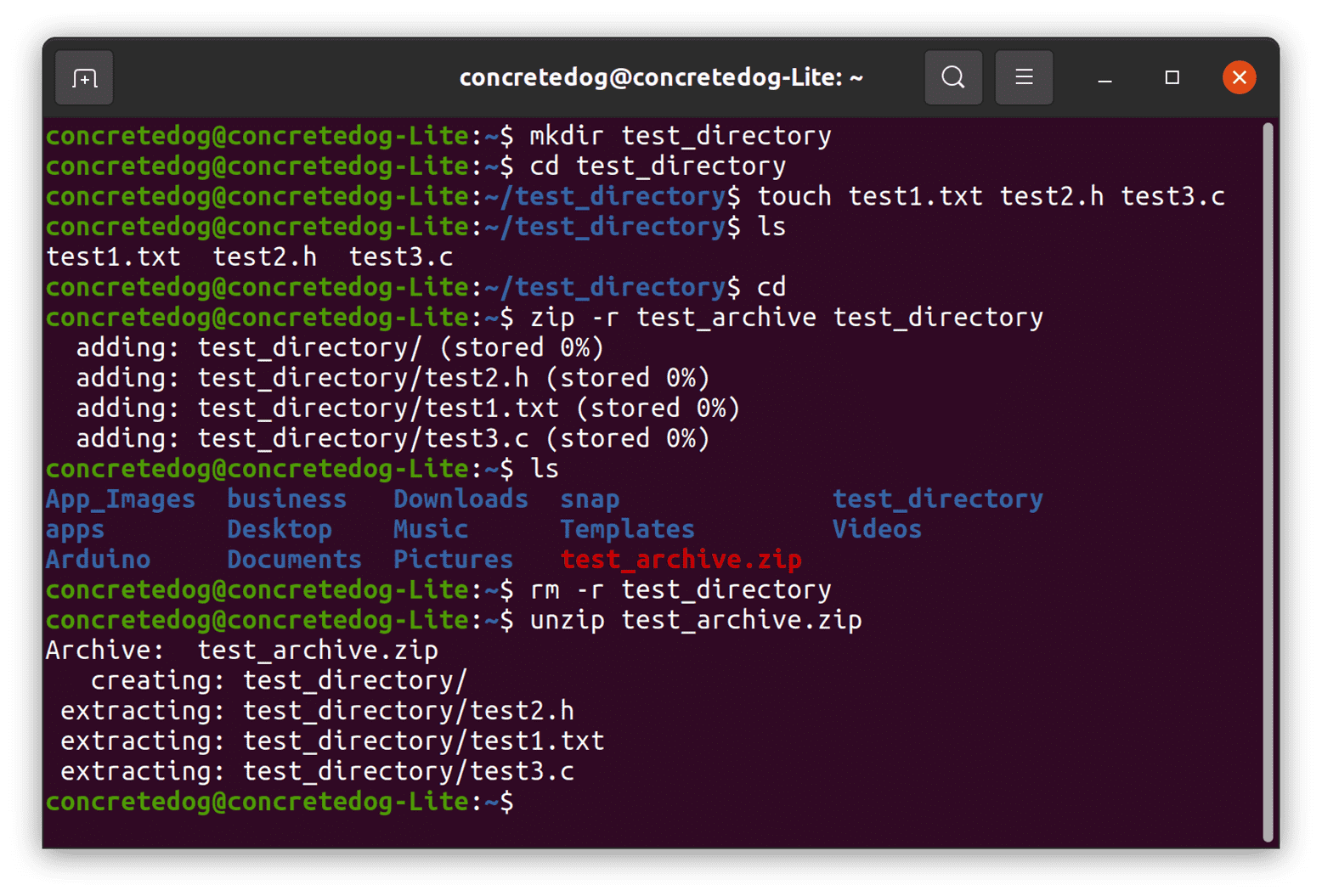Click the apps folder name
1322x896 pixels.
coord(76,531)
